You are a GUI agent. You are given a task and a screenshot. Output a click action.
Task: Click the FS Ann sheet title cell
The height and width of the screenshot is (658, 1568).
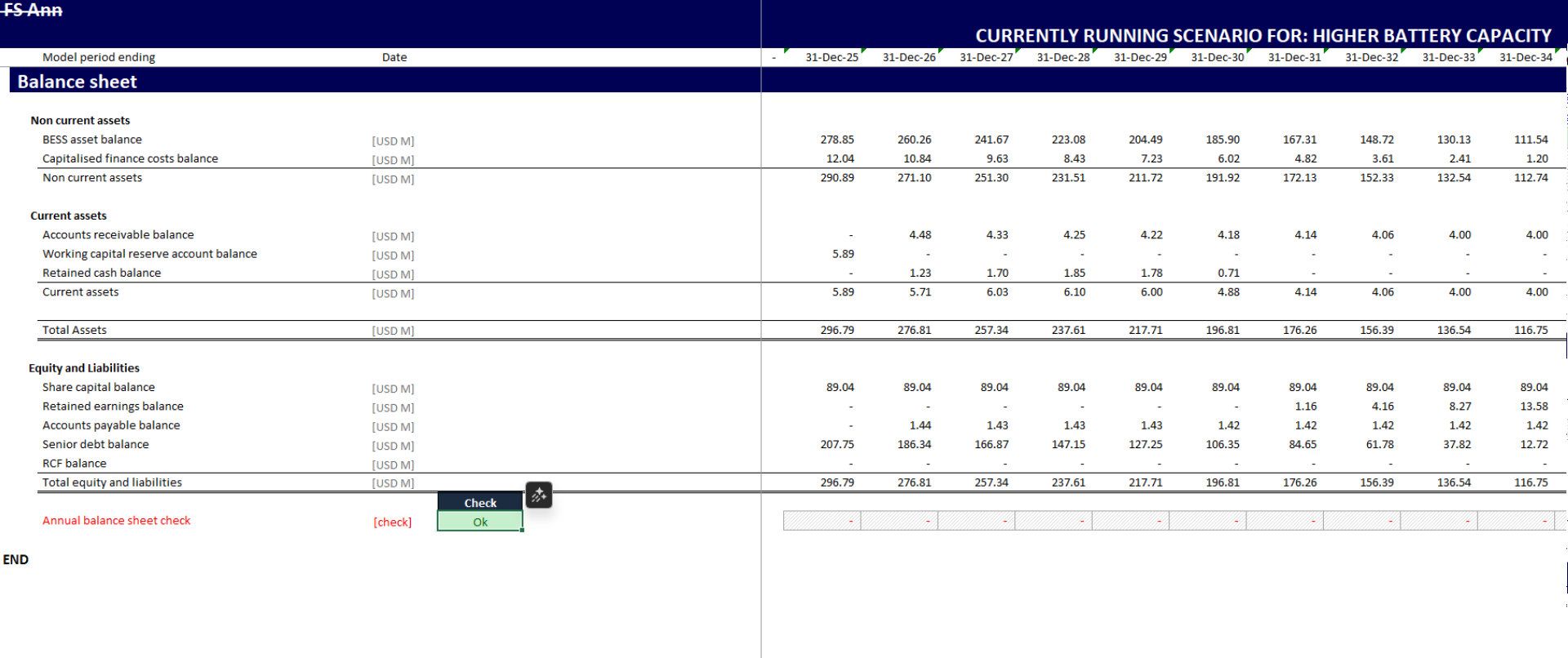click(x=33, y=10)
